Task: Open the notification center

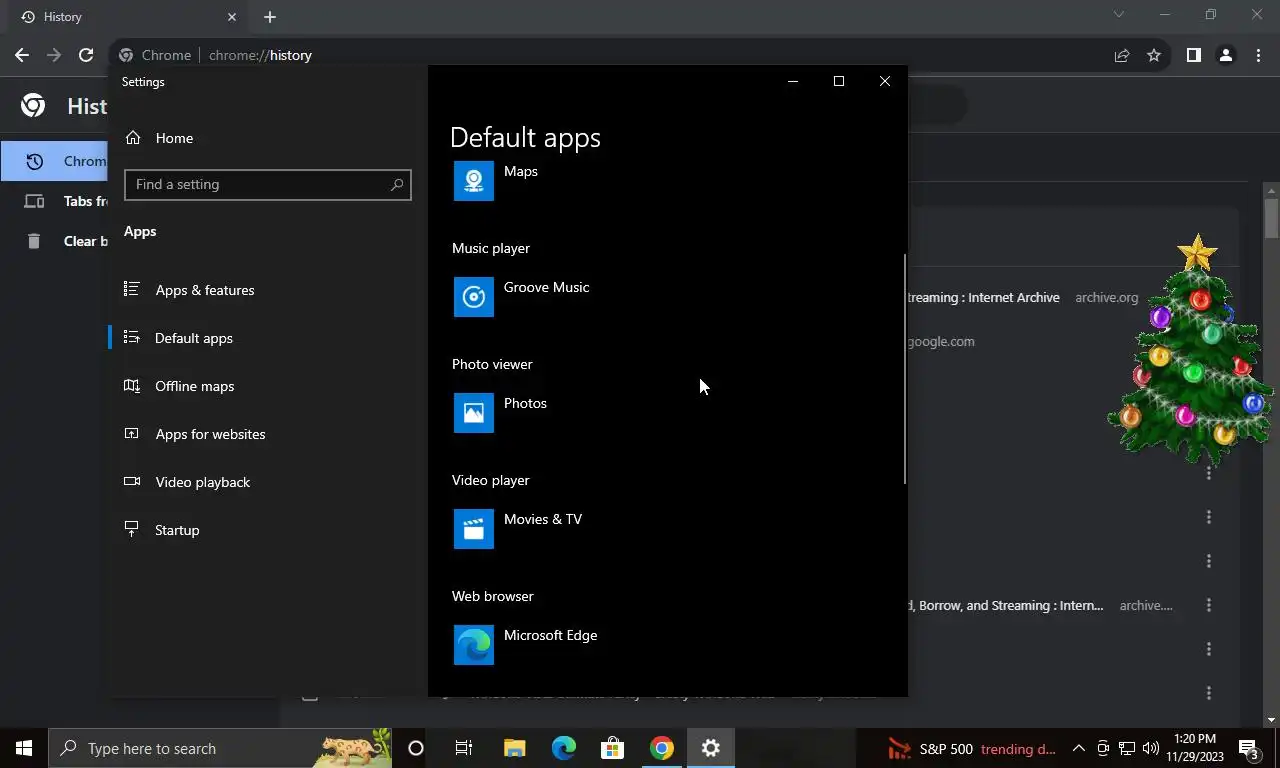Action: [x=1248, y=748]
